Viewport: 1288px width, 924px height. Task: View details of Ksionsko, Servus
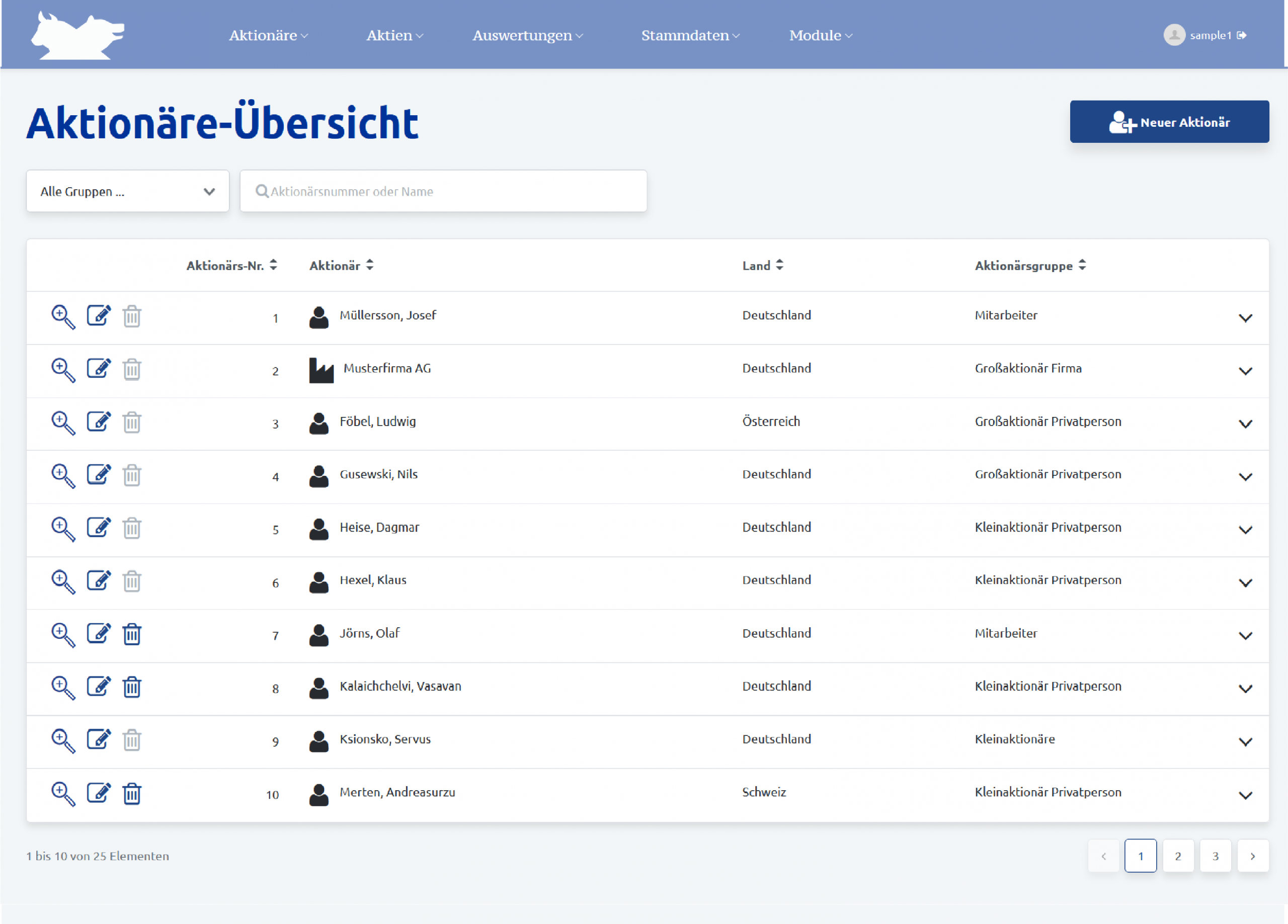[x=63, y=740]
